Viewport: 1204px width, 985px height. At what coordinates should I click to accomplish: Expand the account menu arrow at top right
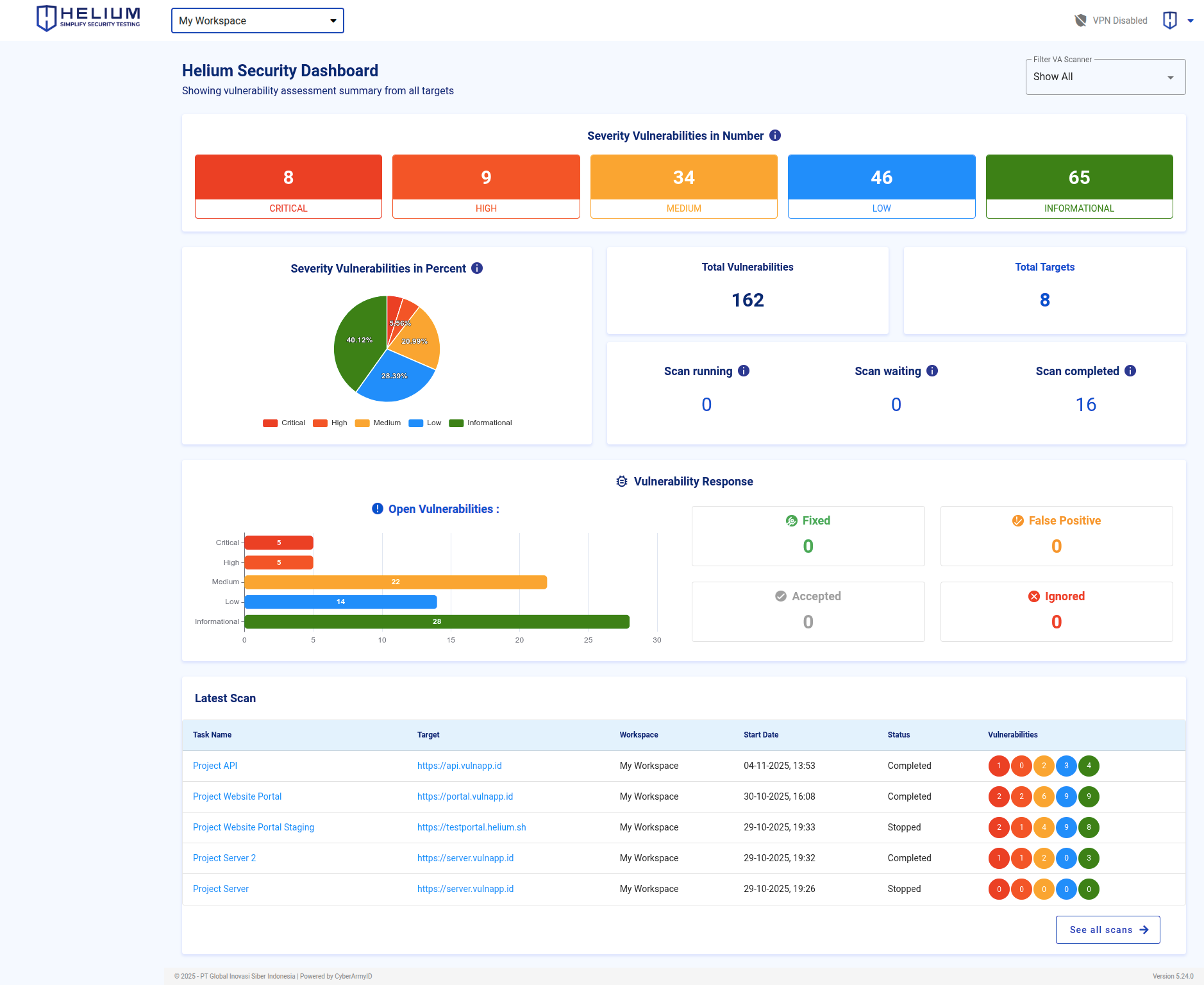tap(1191, 20)
